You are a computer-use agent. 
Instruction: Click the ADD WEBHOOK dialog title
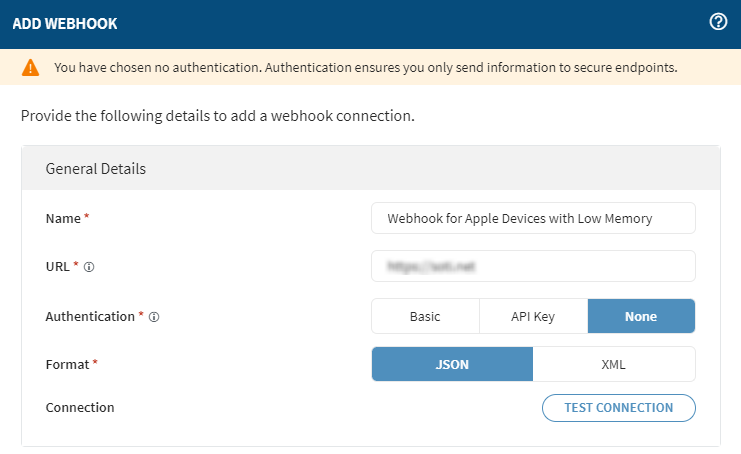pyautogui.click(x=65, y=24)
